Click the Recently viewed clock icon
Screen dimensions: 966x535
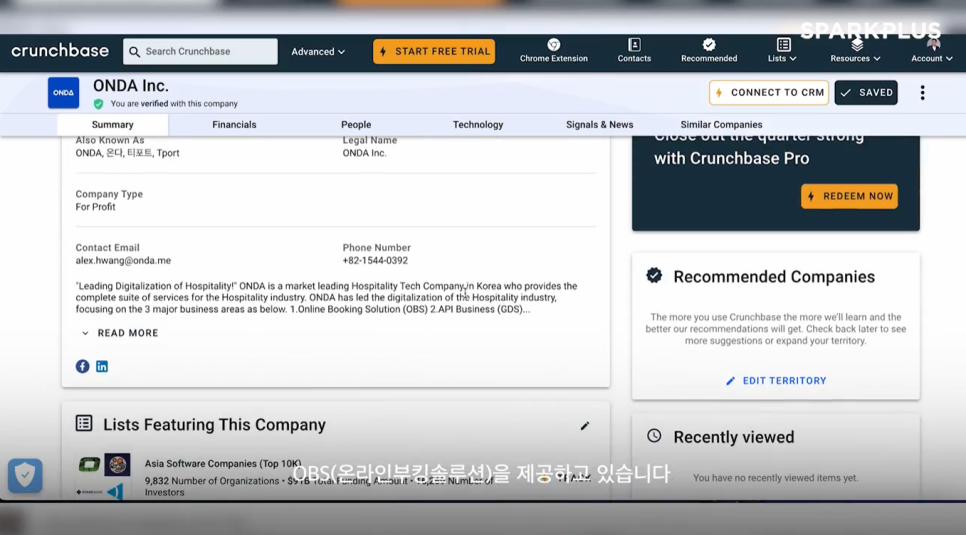click(x=654, y=436)
